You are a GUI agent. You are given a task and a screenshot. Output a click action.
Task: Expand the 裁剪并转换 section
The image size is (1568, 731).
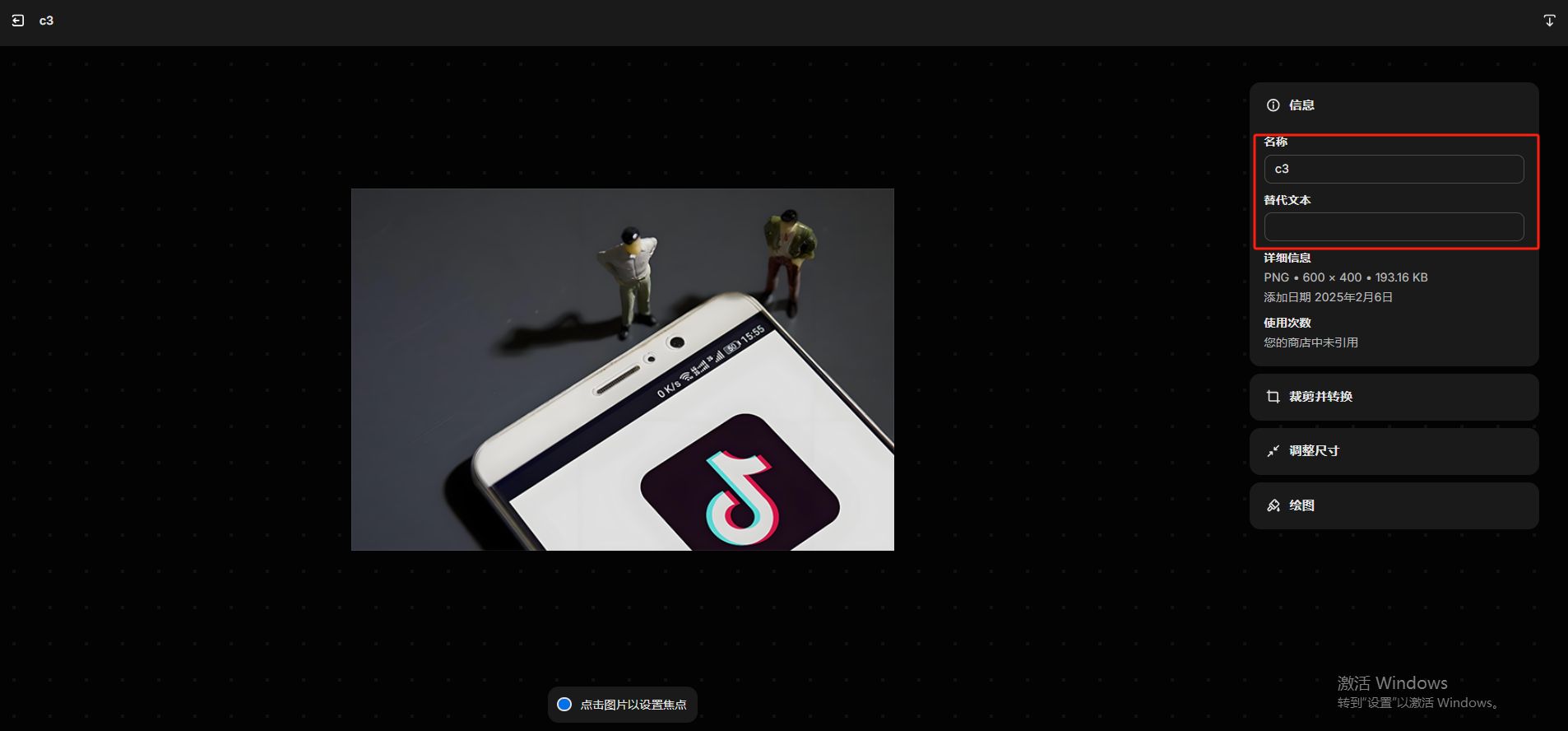(x=1394, y=397)
